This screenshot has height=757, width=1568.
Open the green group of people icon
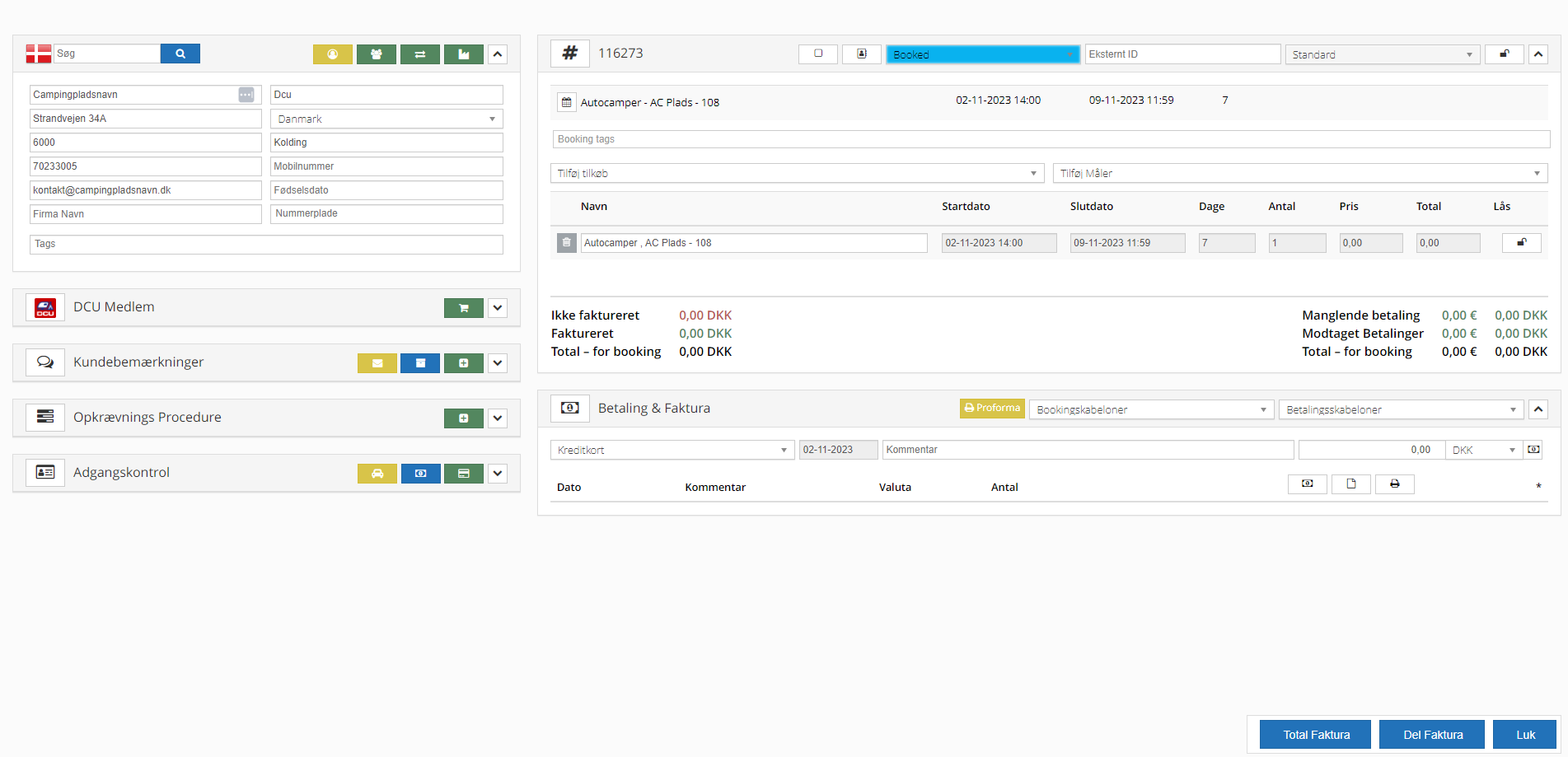pyautogui.click(x=376, y=54)
